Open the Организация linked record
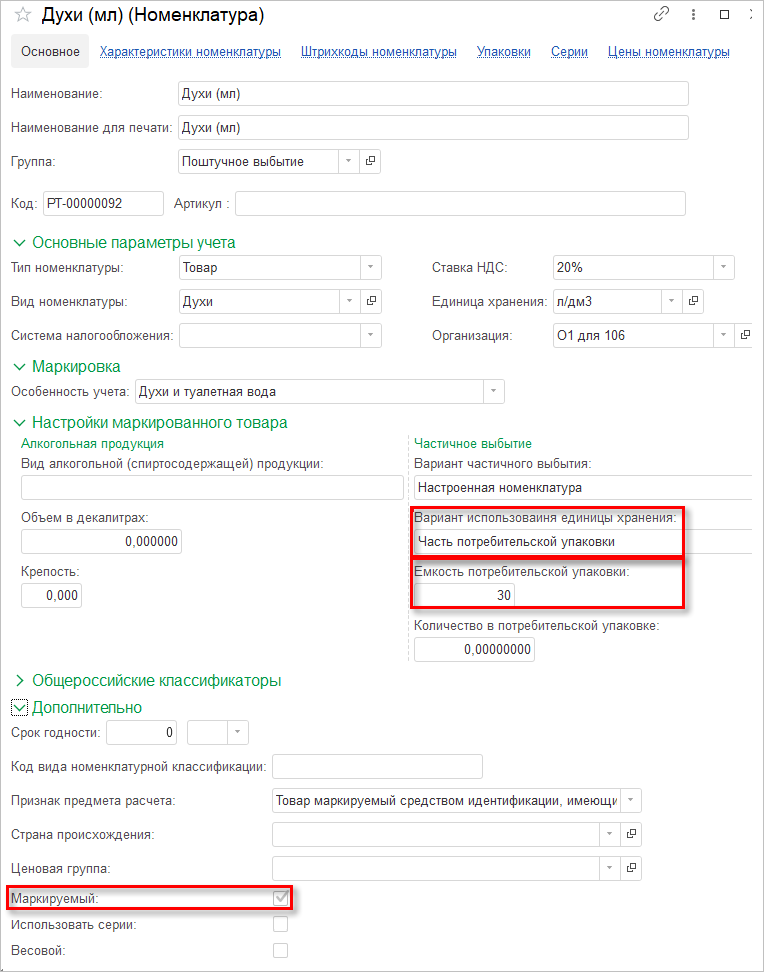This screenshot has width=764, height=972. click(x=745, y=335)
